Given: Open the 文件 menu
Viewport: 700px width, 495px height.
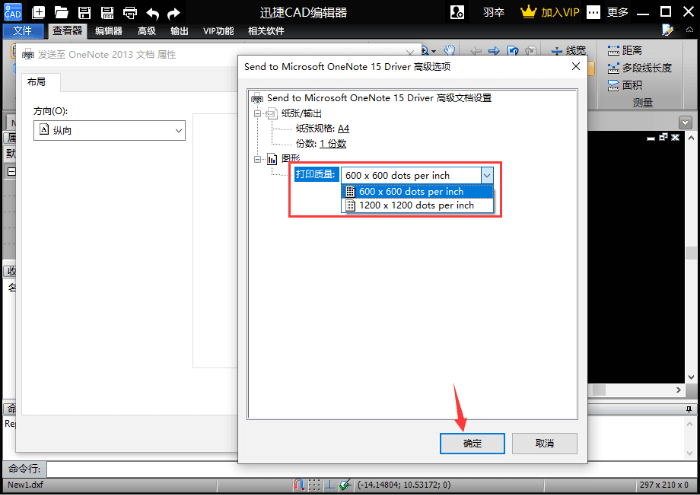Looking at the screenshot, I should click(23, 30).
